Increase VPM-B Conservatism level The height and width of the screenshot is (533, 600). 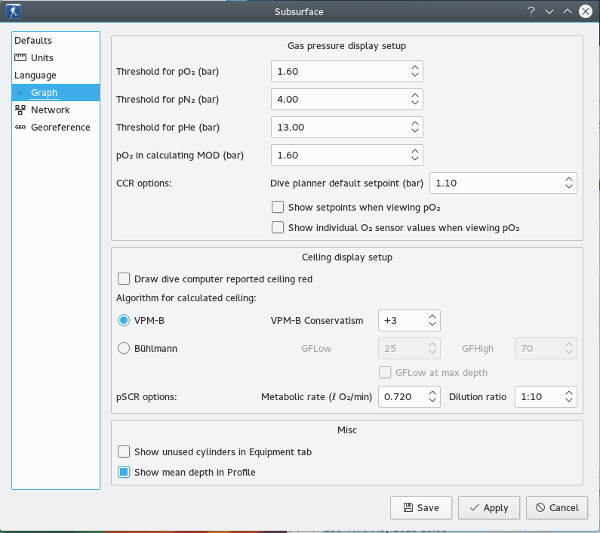(x=432, y=316)
